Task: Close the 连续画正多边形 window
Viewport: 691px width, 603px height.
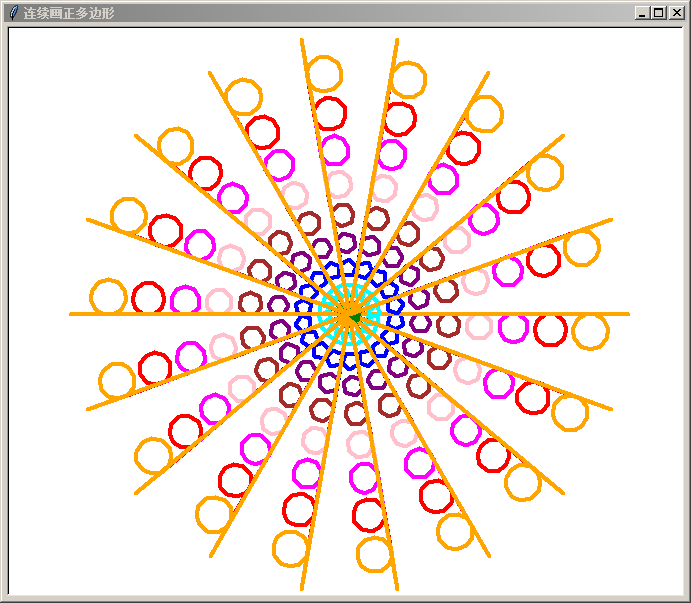Action: point(675,13)
